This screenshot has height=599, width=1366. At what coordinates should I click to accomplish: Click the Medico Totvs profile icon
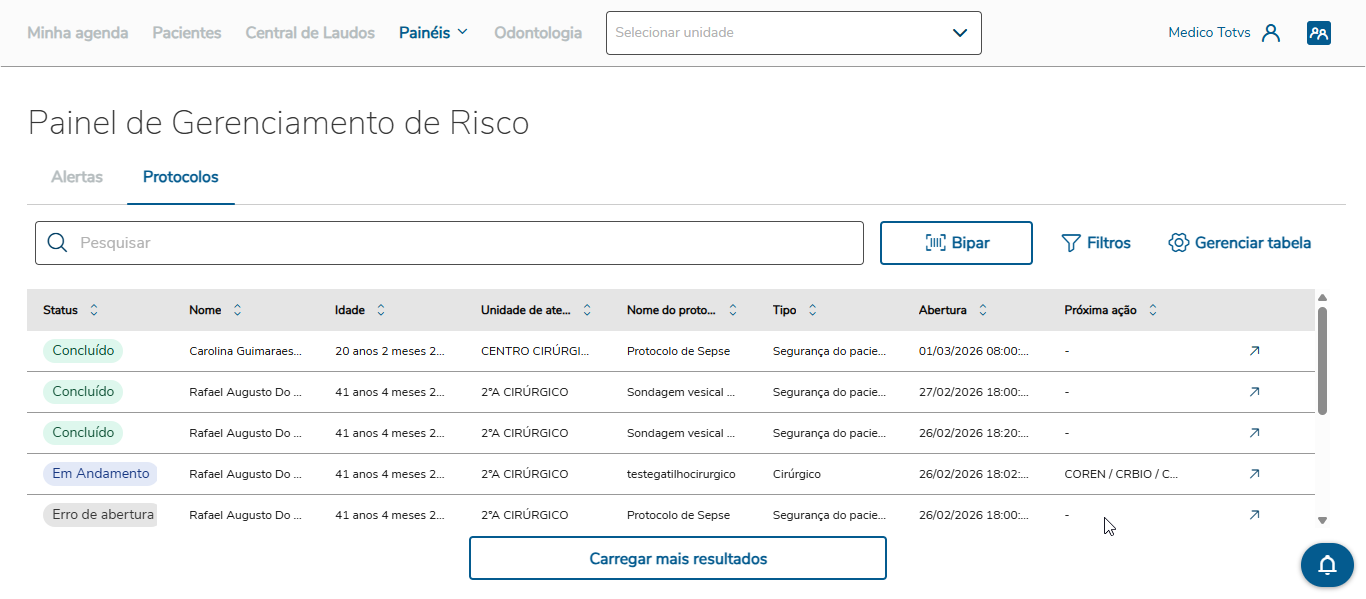[x=1271, y=33]
